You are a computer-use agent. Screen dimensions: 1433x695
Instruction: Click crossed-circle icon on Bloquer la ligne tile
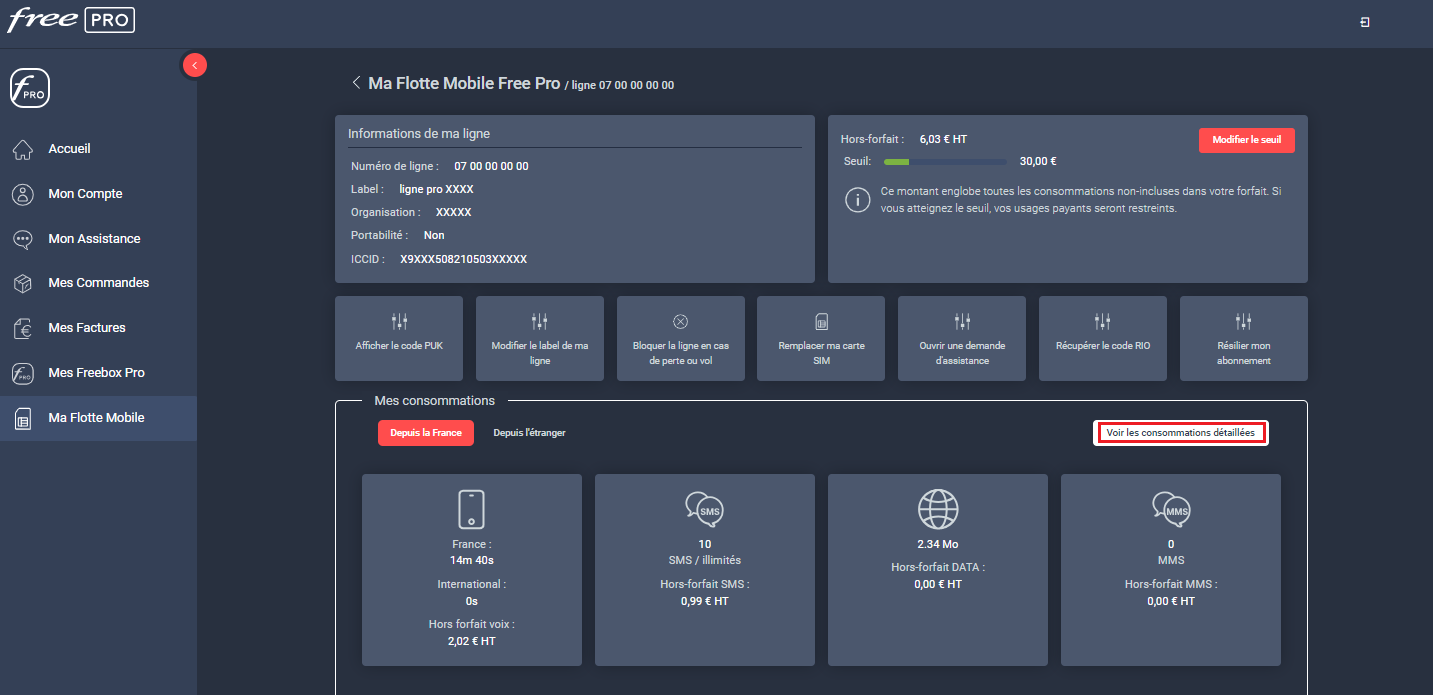coord(681,321)
